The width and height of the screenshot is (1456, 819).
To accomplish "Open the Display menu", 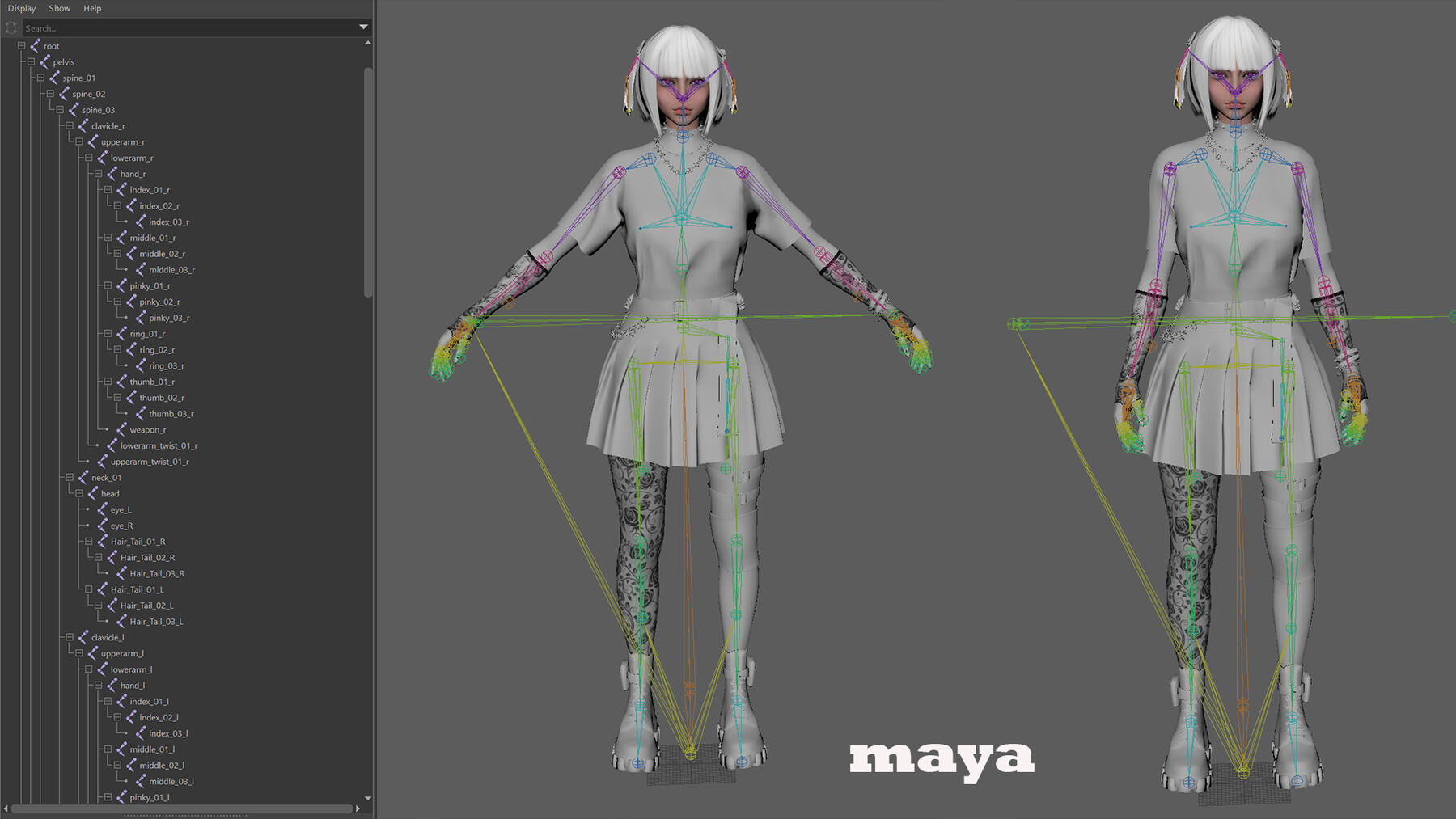I will point(22,8).
